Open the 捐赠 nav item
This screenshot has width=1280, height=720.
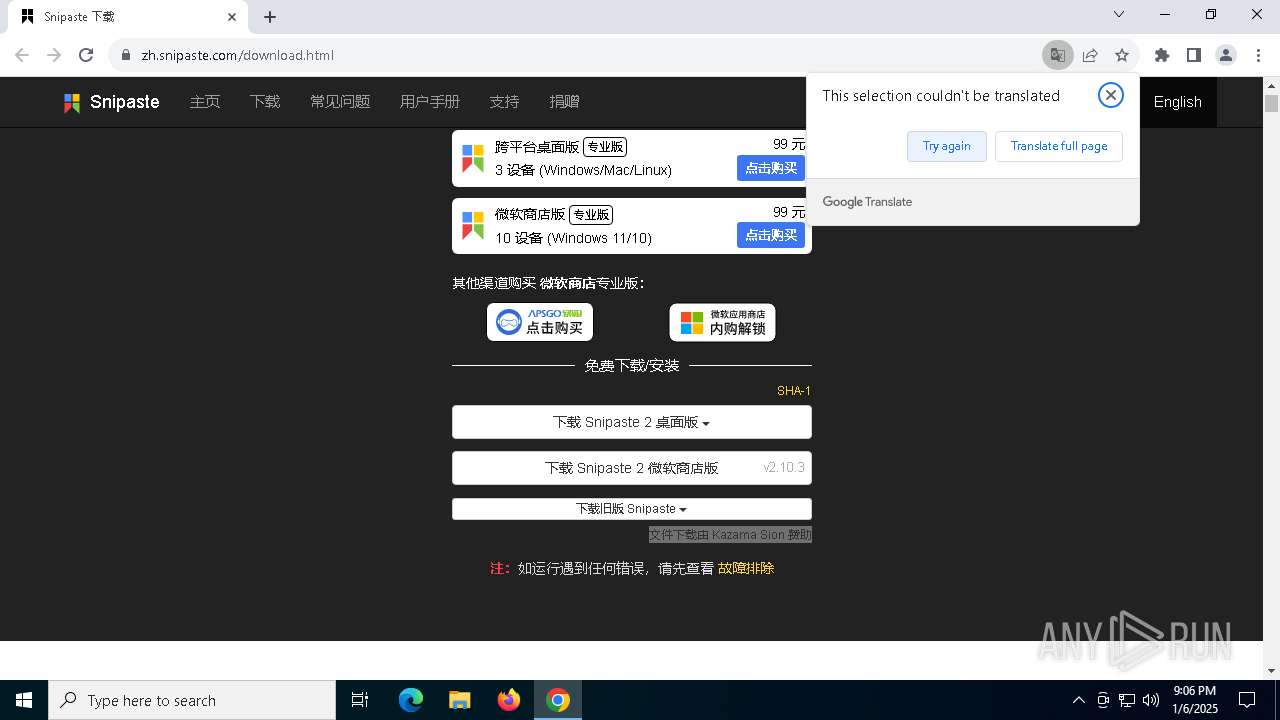coord(564,102)
